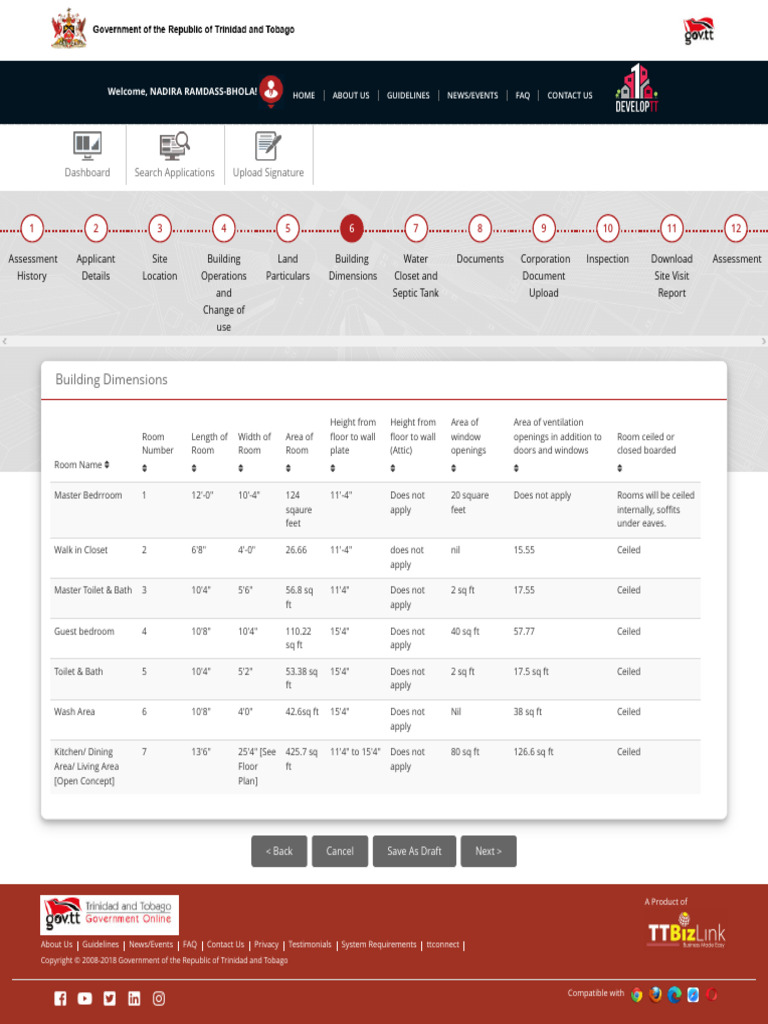
Task: Click the user profile avatar icon
Action: click(271, 90)
